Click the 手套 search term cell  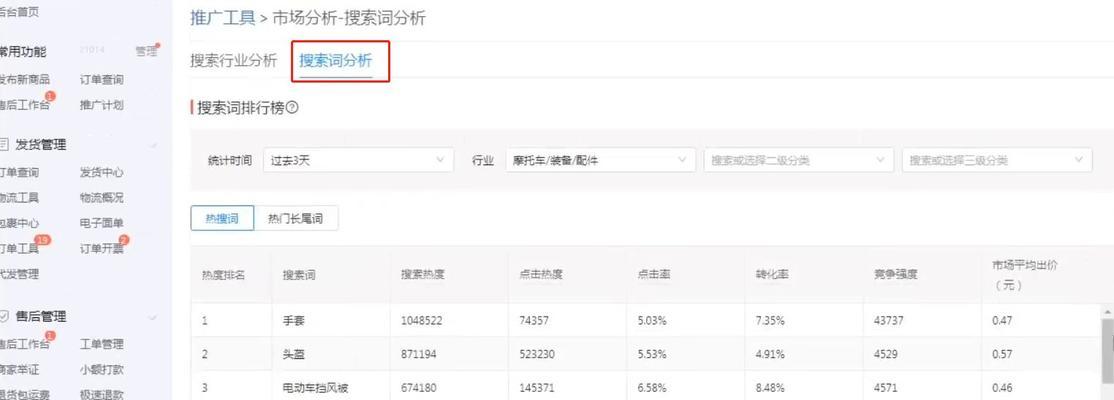pyautogui.click(x=293, y=320)
